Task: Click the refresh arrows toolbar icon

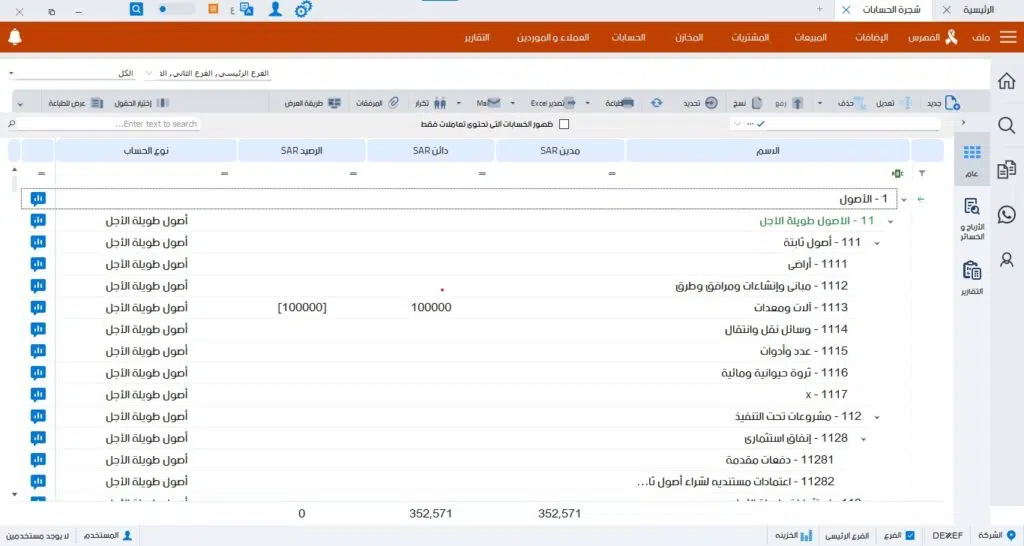Action: pyautogui.click(x=656, y=103)
